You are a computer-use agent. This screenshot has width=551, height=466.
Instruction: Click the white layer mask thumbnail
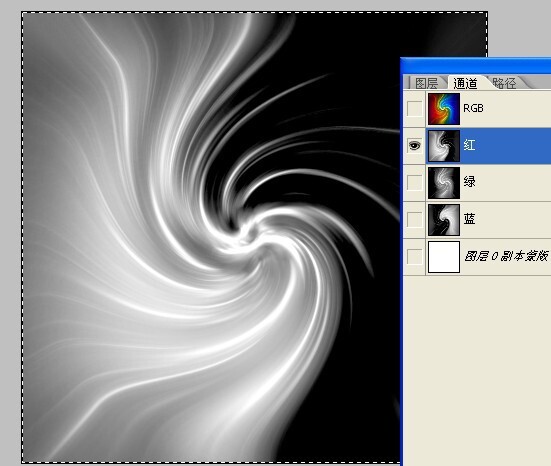pos(444,257)
